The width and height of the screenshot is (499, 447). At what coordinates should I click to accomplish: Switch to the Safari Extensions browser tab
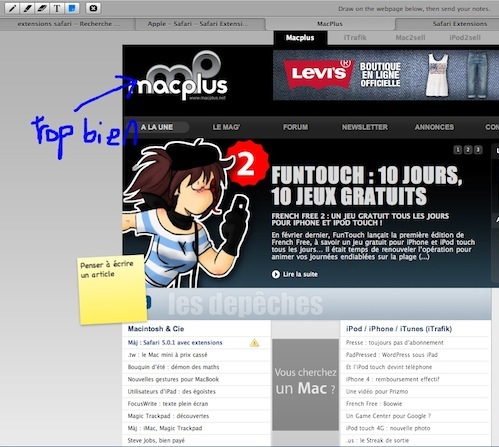tap(460, 24)
